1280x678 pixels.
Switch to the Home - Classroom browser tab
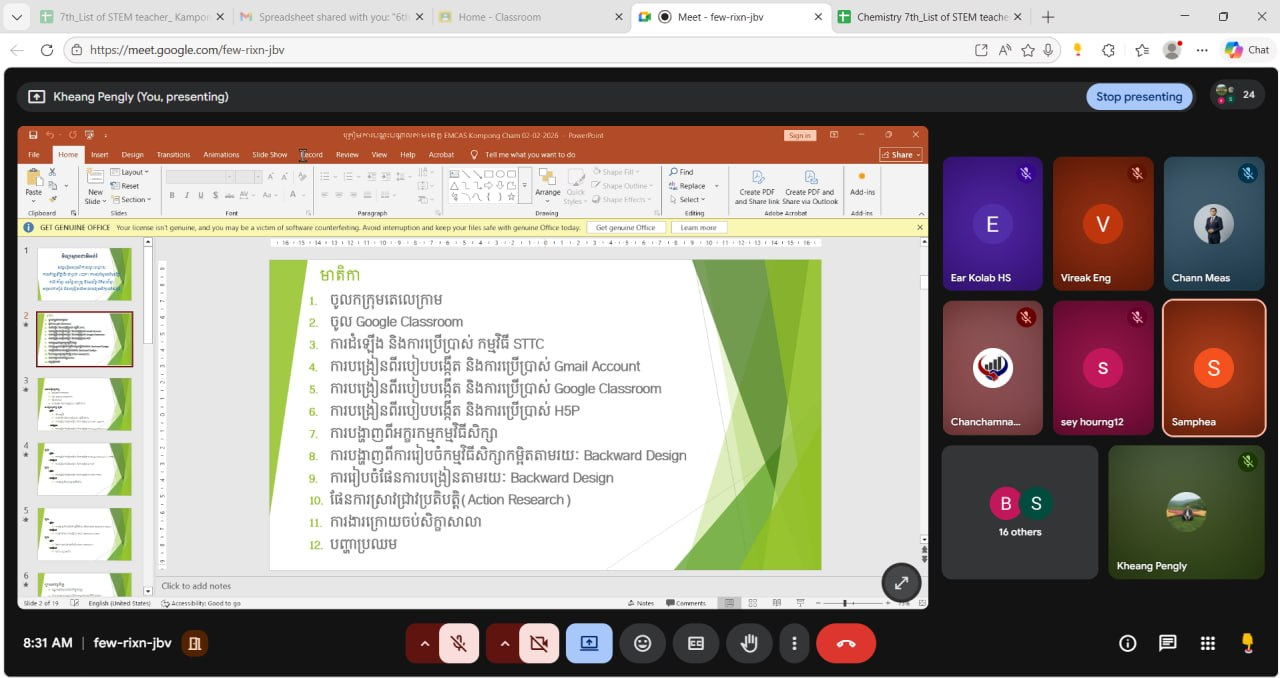click(500, 17)
